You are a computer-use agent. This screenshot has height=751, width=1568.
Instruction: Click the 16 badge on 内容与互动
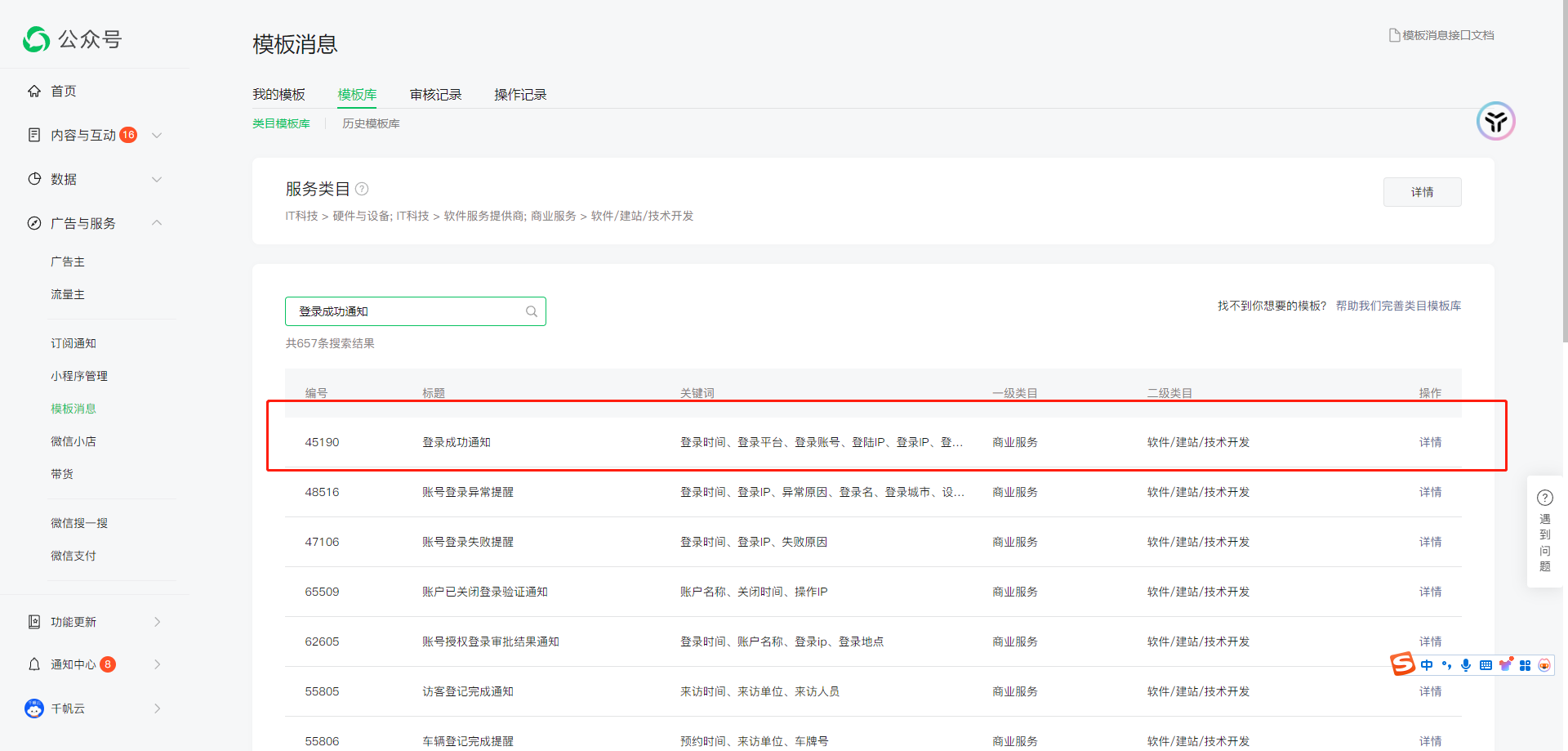pos(128,135)
